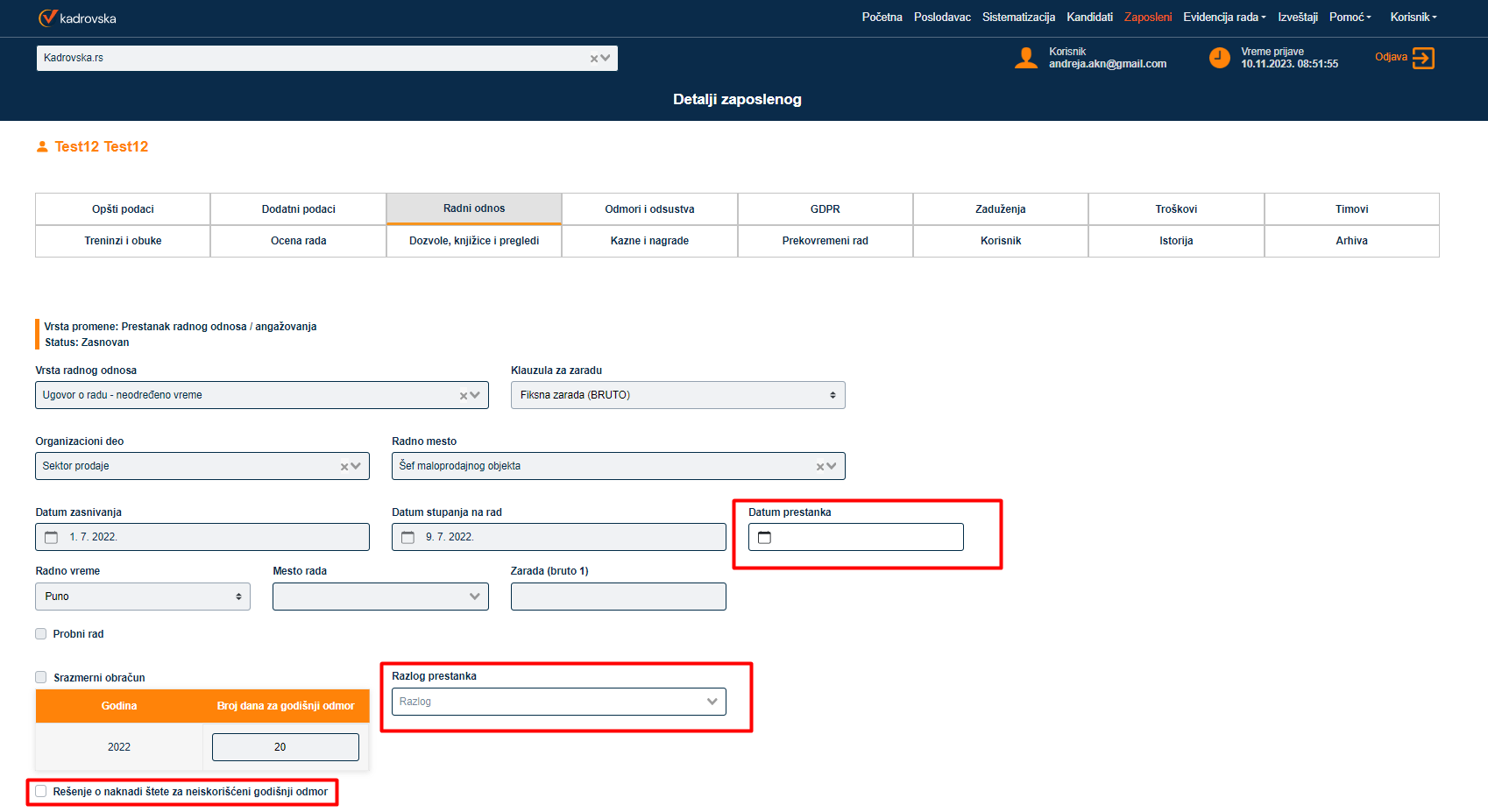This screenshot has height=812, width=1488.
Task: Enable the Probni rad checkbox
Action: point(41,634)
